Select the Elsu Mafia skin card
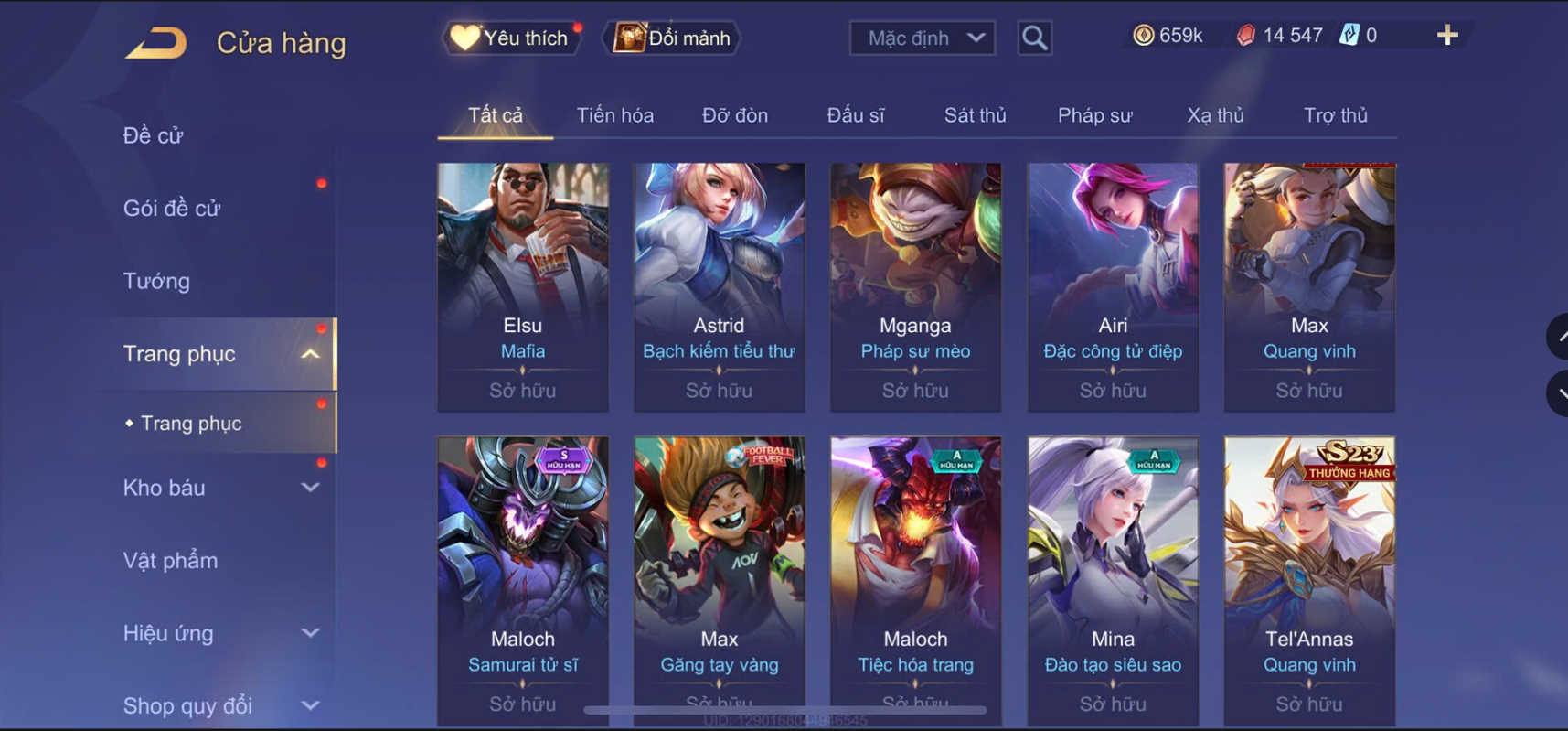Screen dimensions: 1568x731 (523, 287)
